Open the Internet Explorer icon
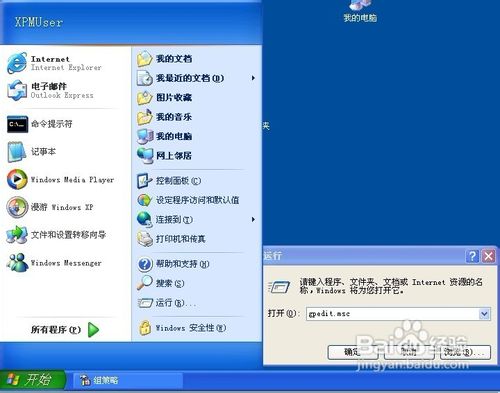 tap(17, 62)
